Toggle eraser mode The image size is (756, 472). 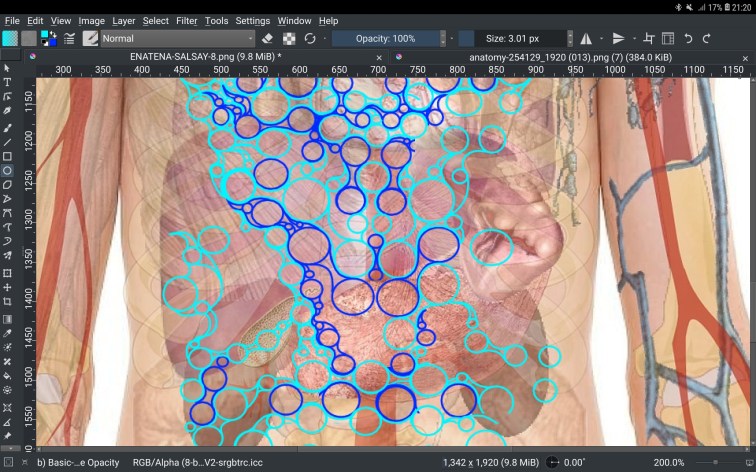[267, 38]
